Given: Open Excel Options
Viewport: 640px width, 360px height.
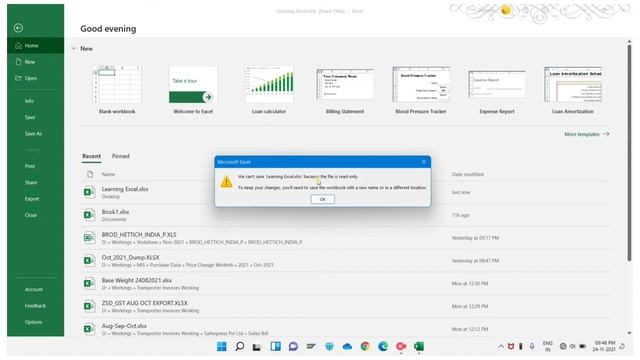Looking at the screenshot, I should (33, 322).
